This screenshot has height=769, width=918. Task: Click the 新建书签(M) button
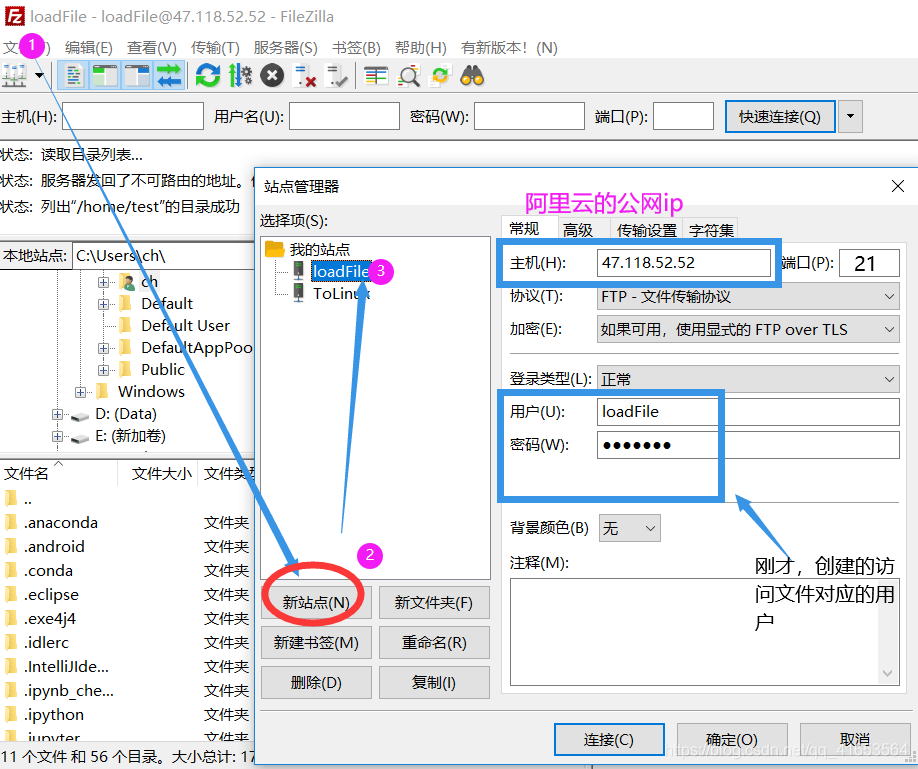[316, 642]
